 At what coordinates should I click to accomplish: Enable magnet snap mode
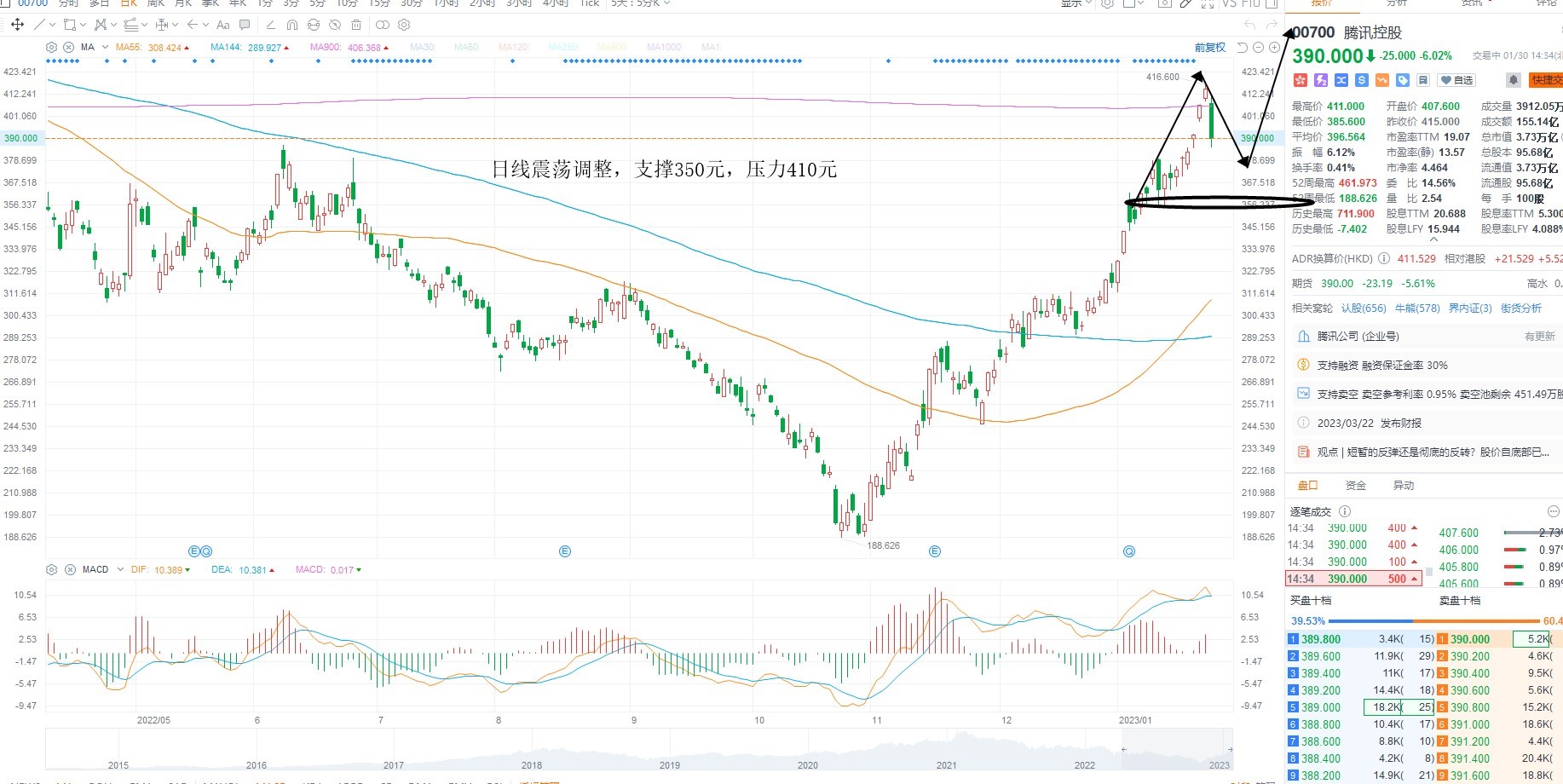pyautogui.click(x=292, y=25)
